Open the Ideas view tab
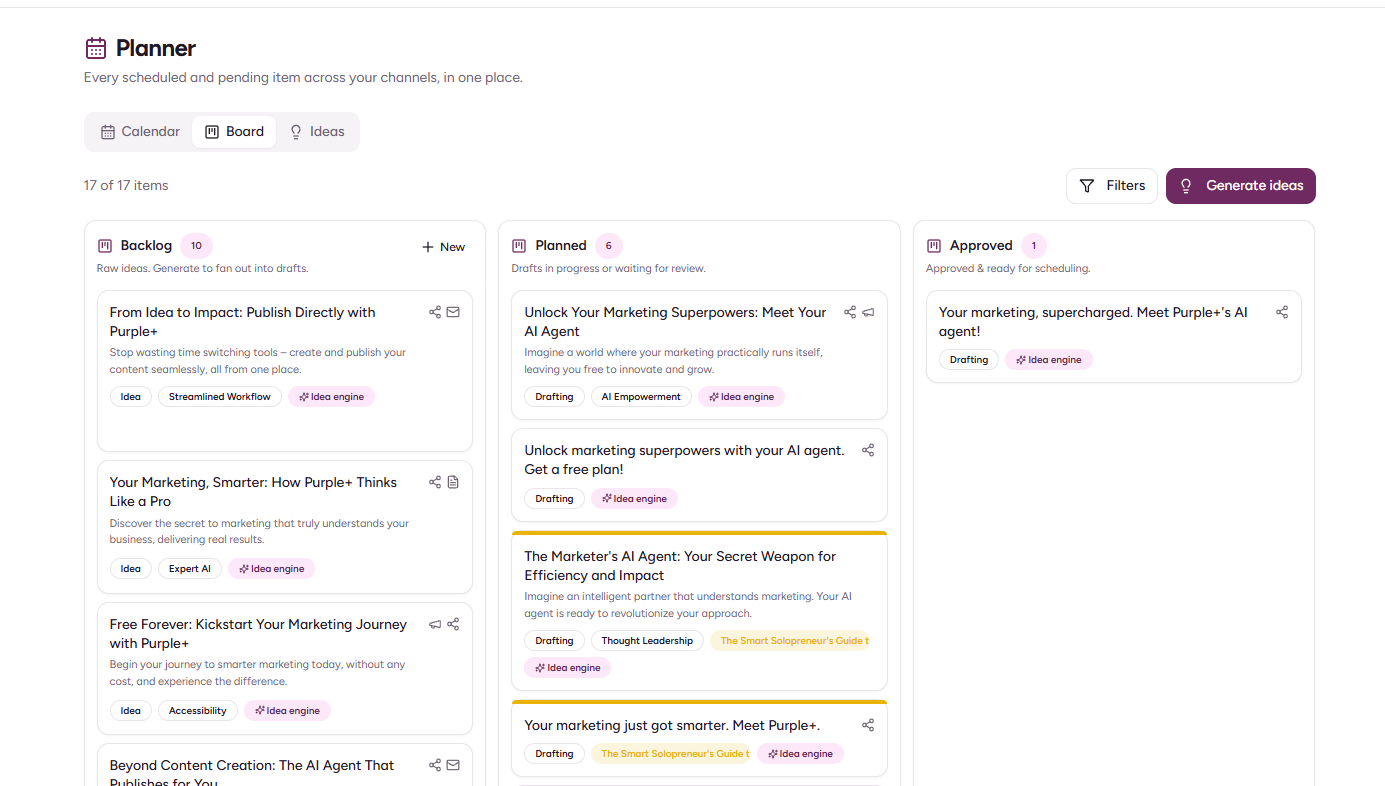This screenshot has height=786, width=1385. (316, 132)
